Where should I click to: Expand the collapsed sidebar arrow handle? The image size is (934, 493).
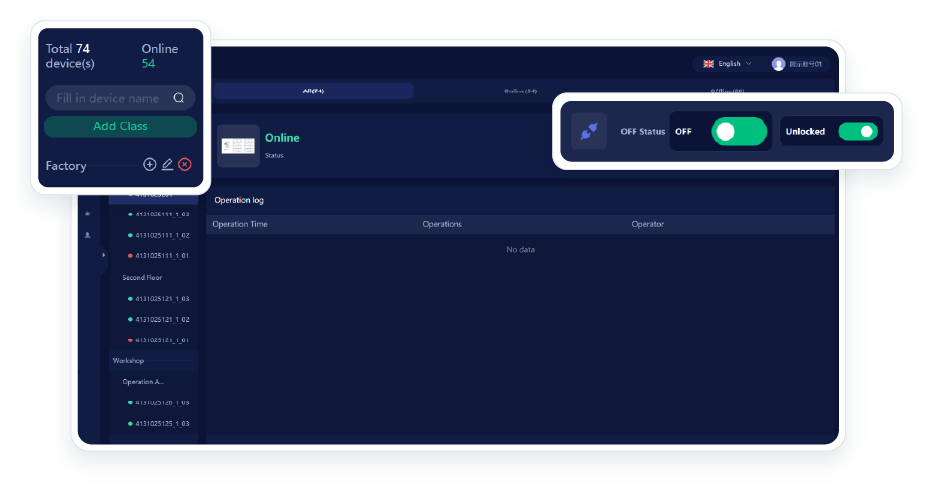(103, 255)
